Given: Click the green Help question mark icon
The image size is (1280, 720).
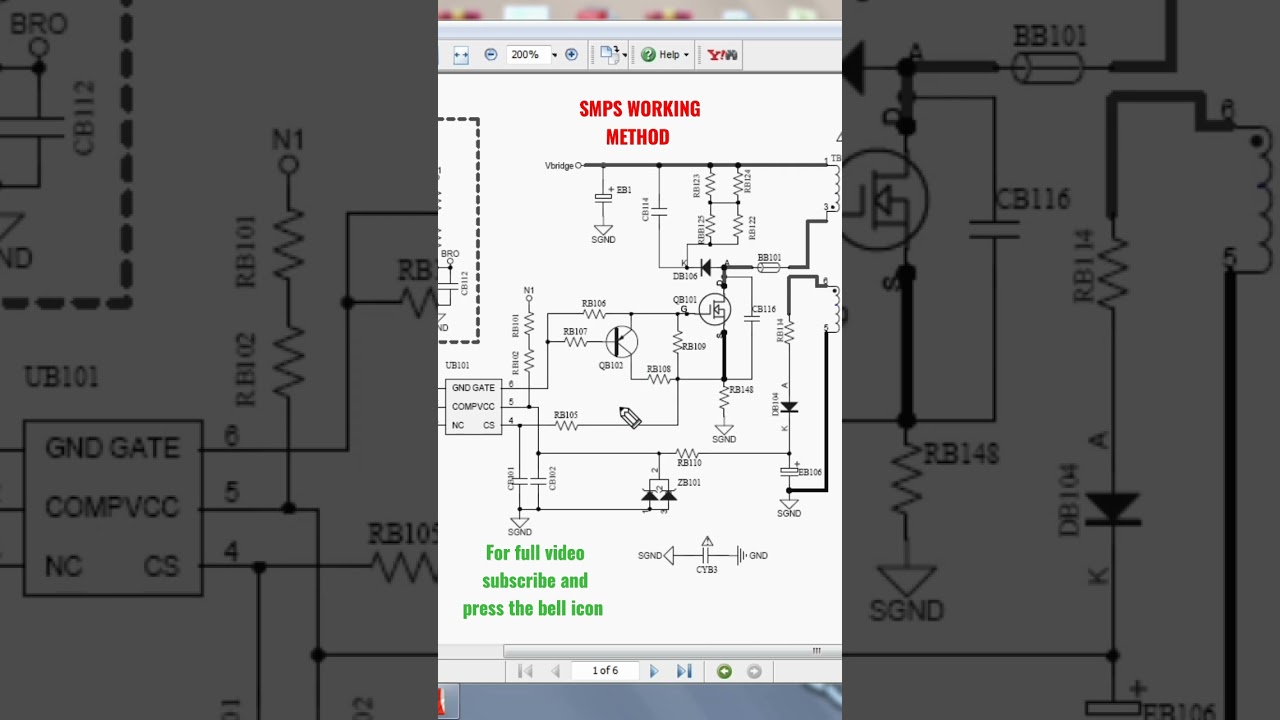Looking at the screenshot, I should point(648,55).
